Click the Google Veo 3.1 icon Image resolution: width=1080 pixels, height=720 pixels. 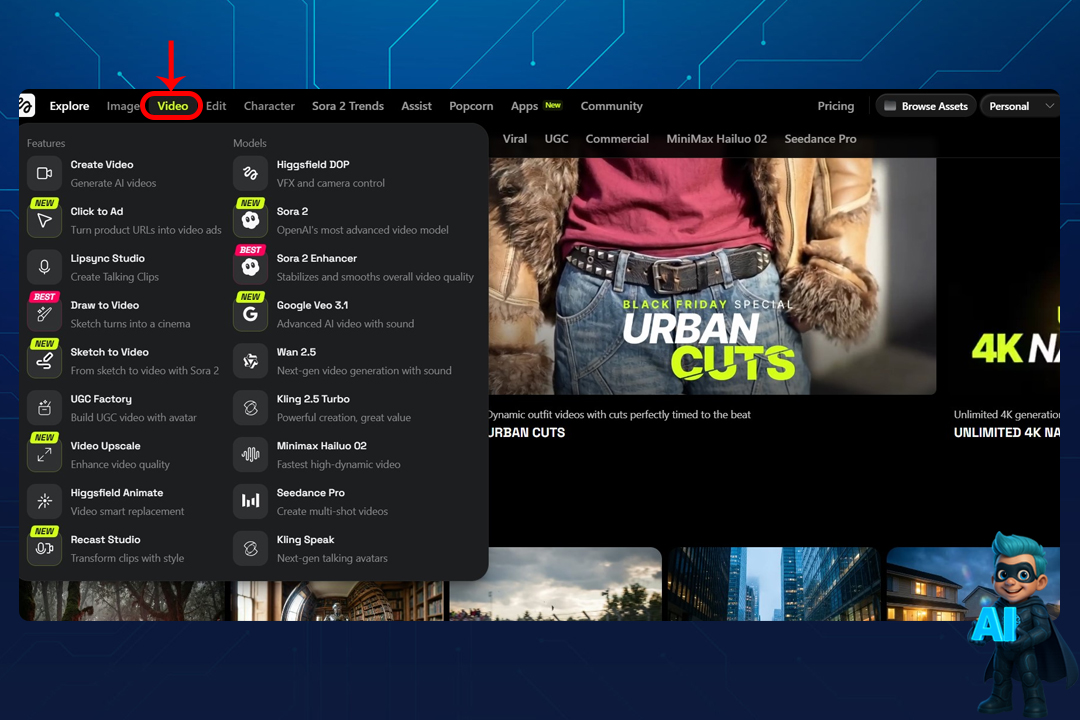[250, 315]
